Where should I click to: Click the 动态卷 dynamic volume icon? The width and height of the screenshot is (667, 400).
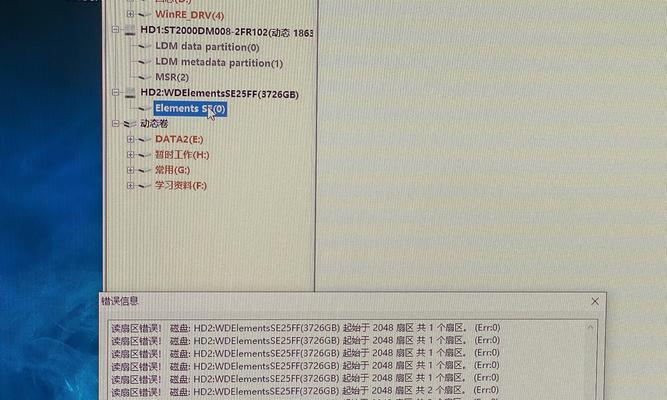pos(130,124)
